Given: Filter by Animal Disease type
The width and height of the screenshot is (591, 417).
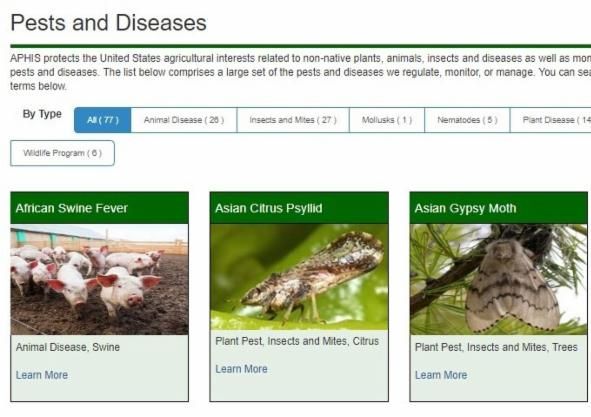Looking at the screenshot, I should (184, 120).
